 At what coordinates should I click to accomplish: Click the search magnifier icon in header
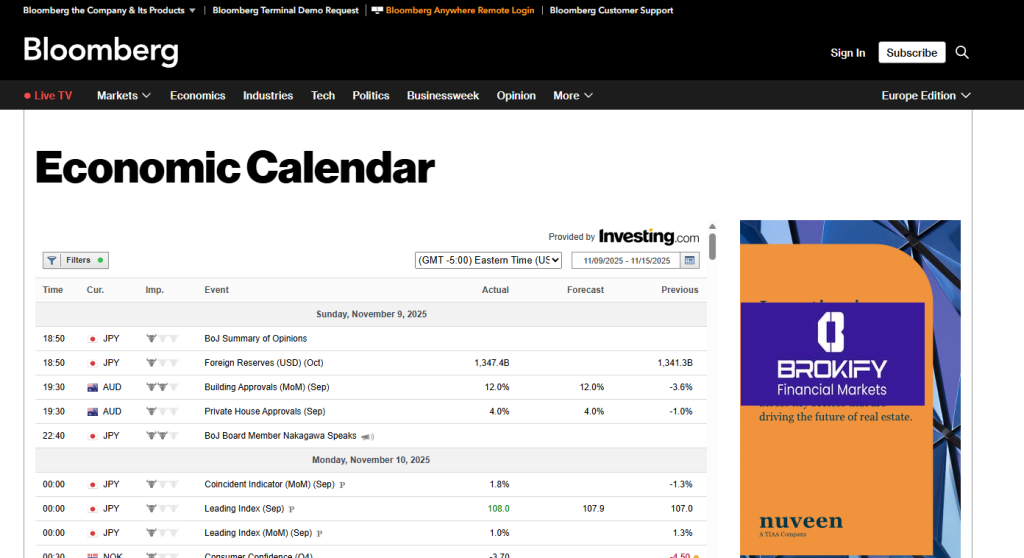pyautogui.click(x=962, y=53)
